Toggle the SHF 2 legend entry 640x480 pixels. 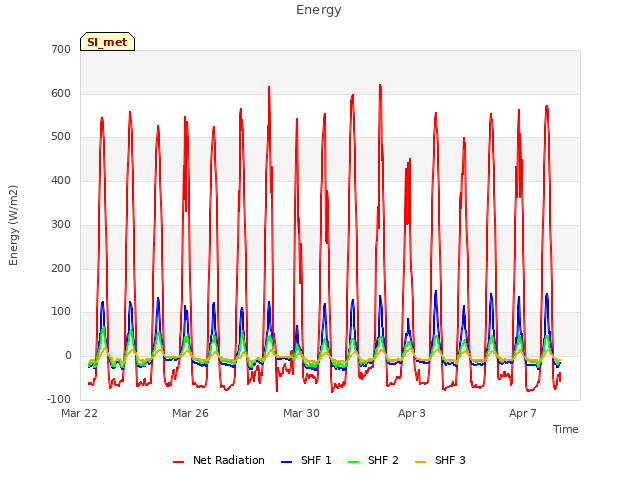373,460
